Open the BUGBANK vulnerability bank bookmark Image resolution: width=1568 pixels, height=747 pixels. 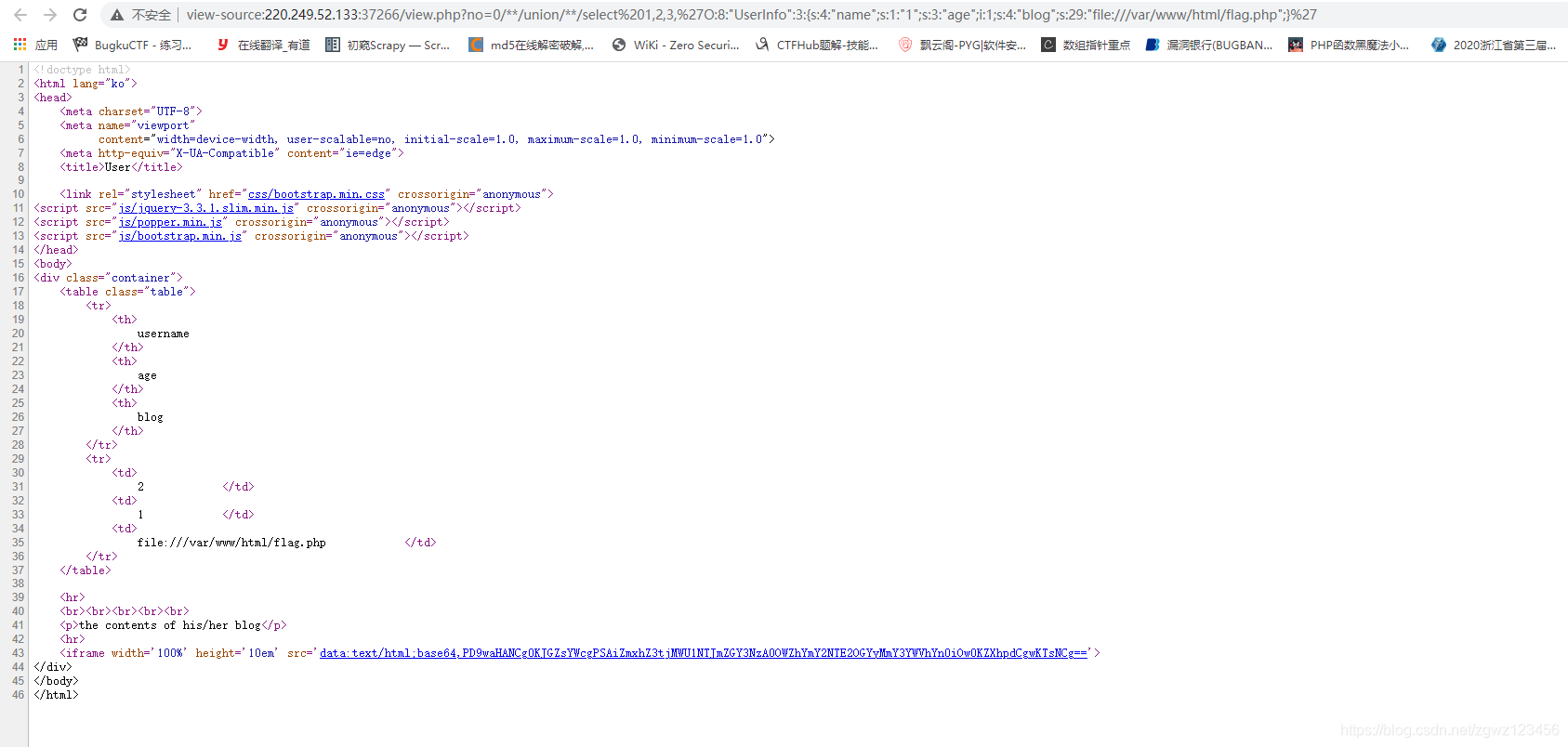click(1209, 45)
